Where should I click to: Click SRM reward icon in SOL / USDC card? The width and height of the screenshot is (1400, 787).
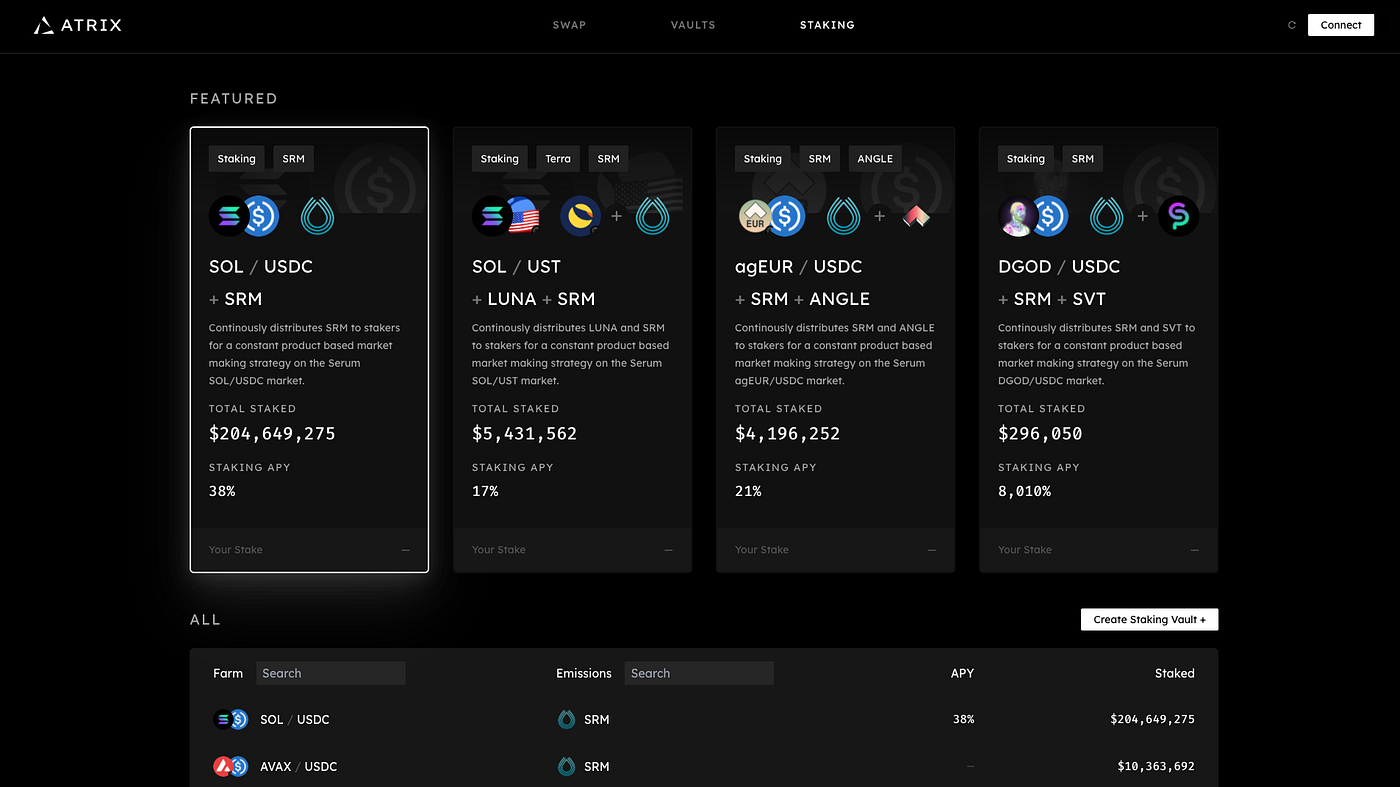pyautogui.click(x=318, y=216)
